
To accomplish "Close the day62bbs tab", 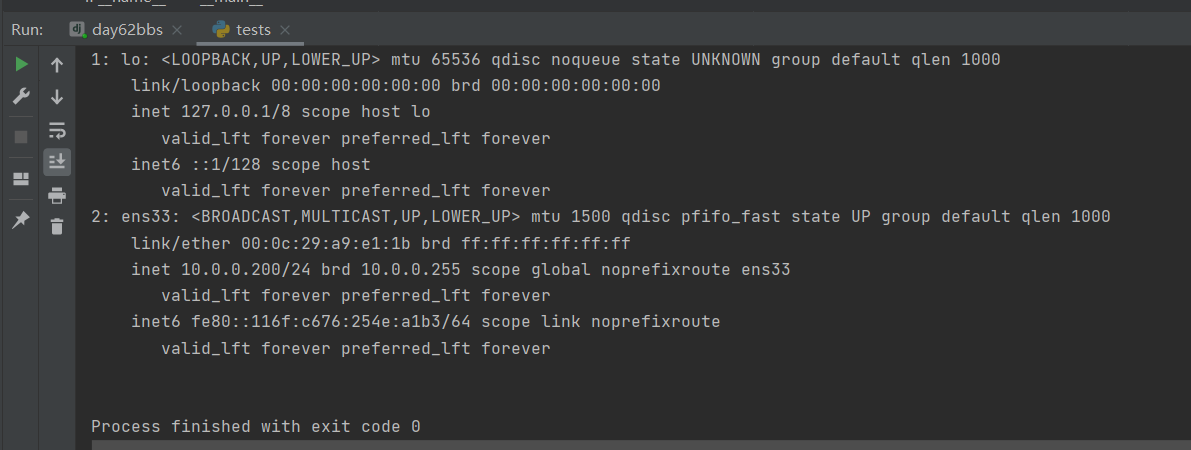I will point(177,30).
